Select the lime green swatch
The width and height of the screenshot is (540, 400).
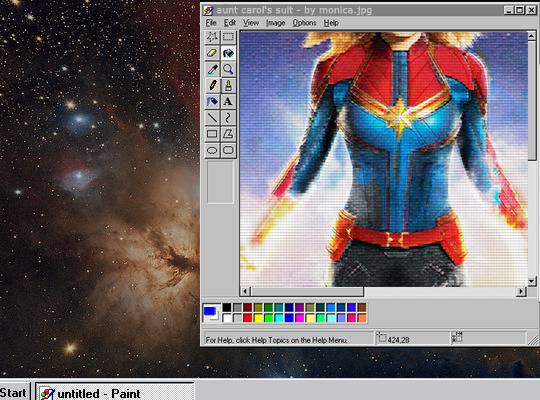point(268,318)
